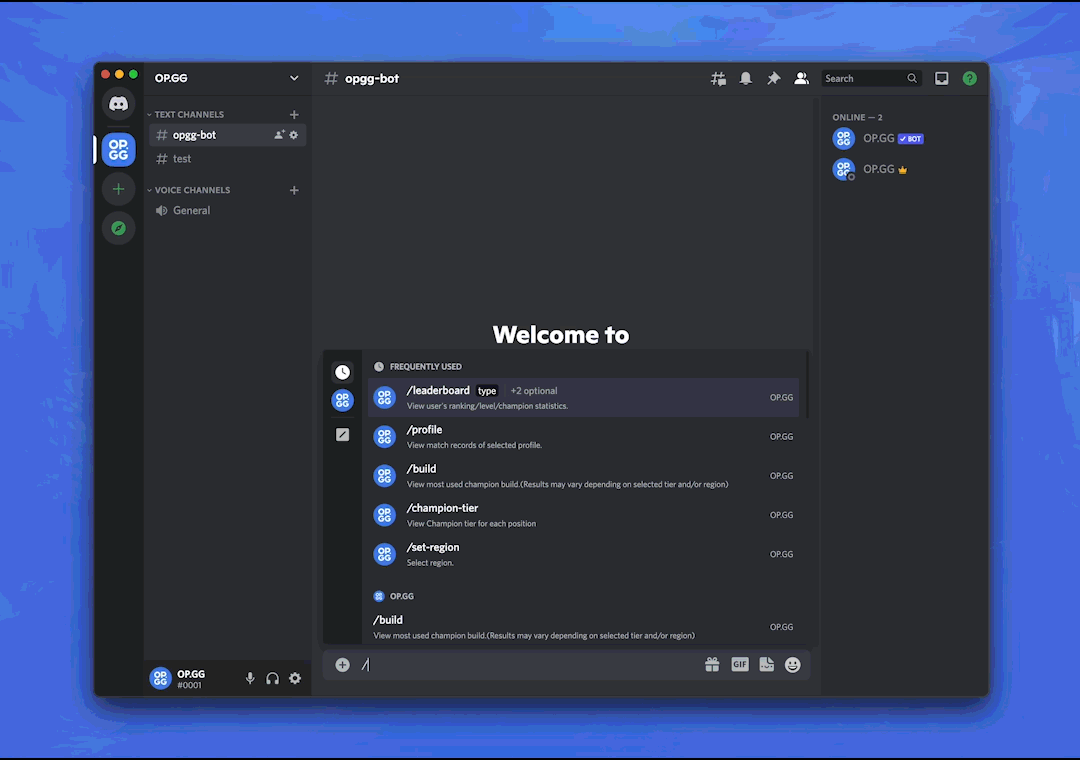Click the "+2 optional" text on /leaderboard

tap(534, 391)
